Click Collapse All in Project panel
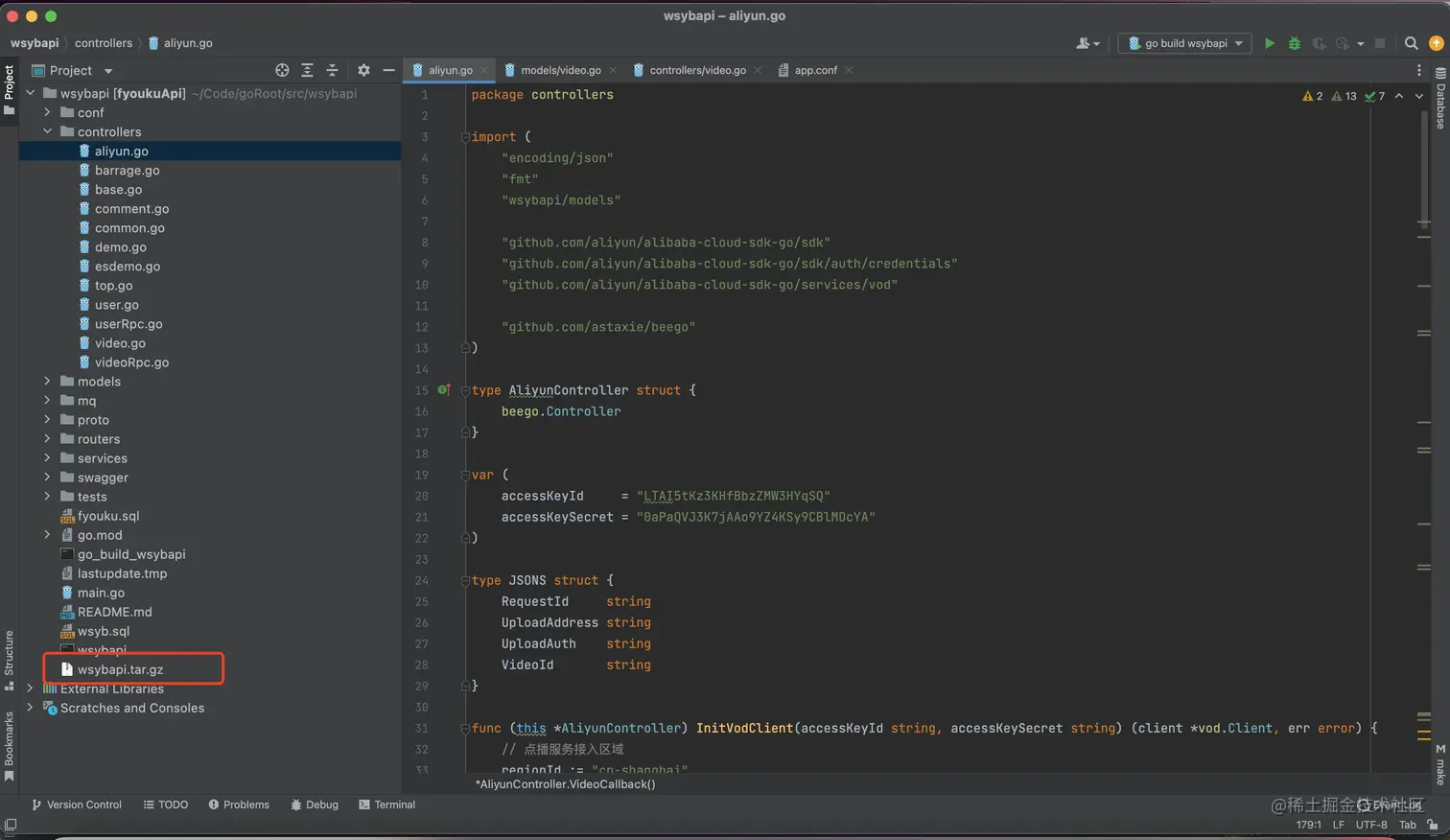Viewport: 1450px width, 840px height. click(332, 70)
